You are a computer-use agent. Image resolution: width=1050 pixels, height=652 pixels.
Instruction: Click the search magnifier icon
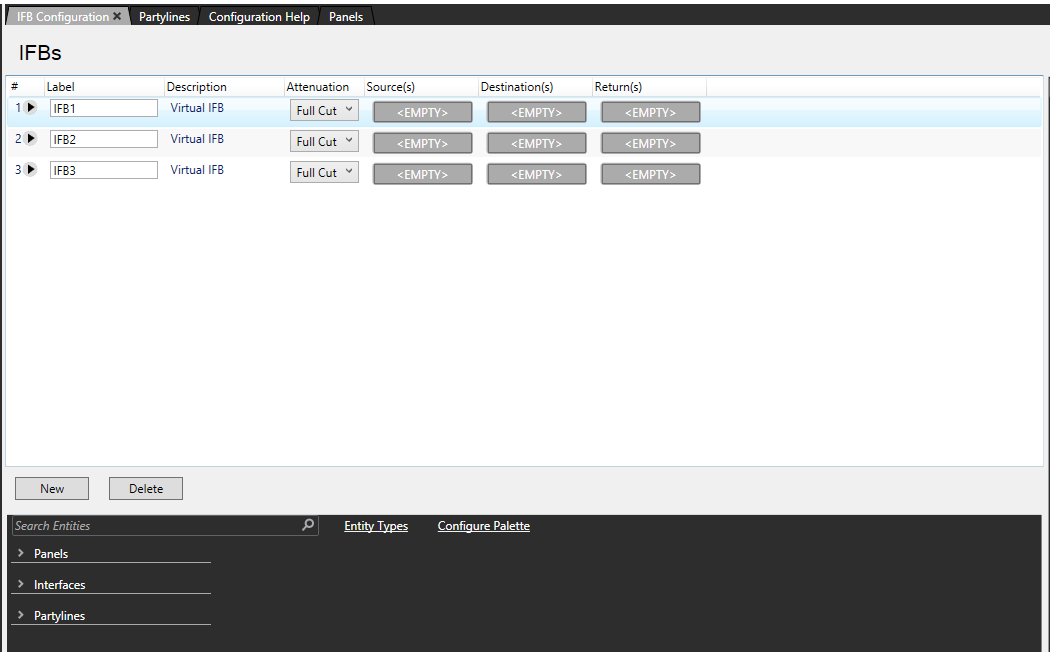tap(308, 525)
